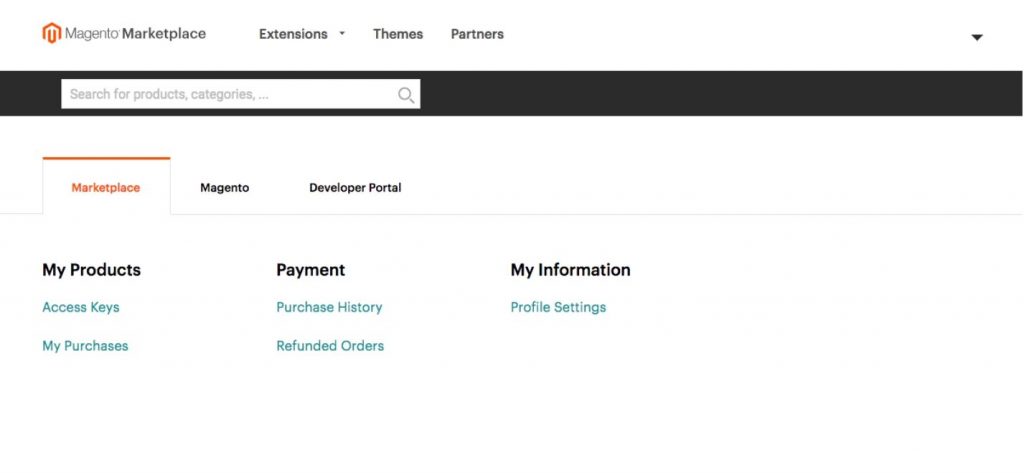Focus the product search field

[240, 94]
